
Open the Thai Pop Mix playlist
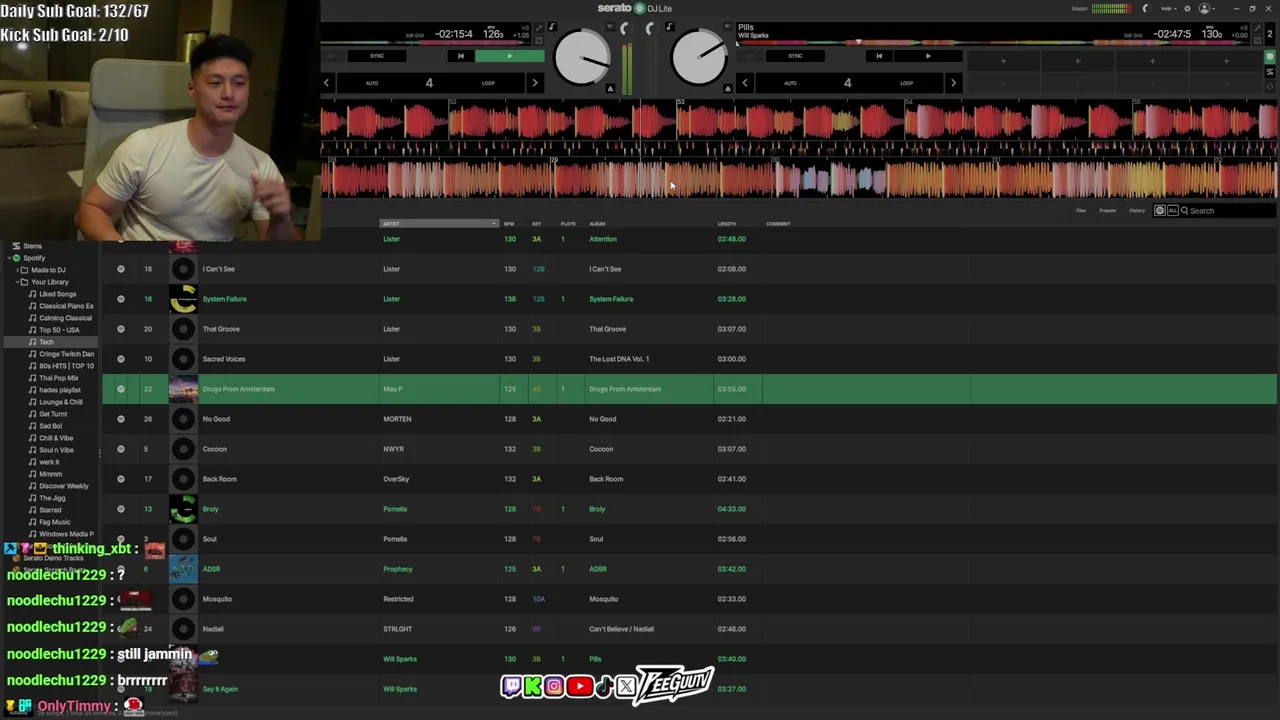[x=59, y=378]
